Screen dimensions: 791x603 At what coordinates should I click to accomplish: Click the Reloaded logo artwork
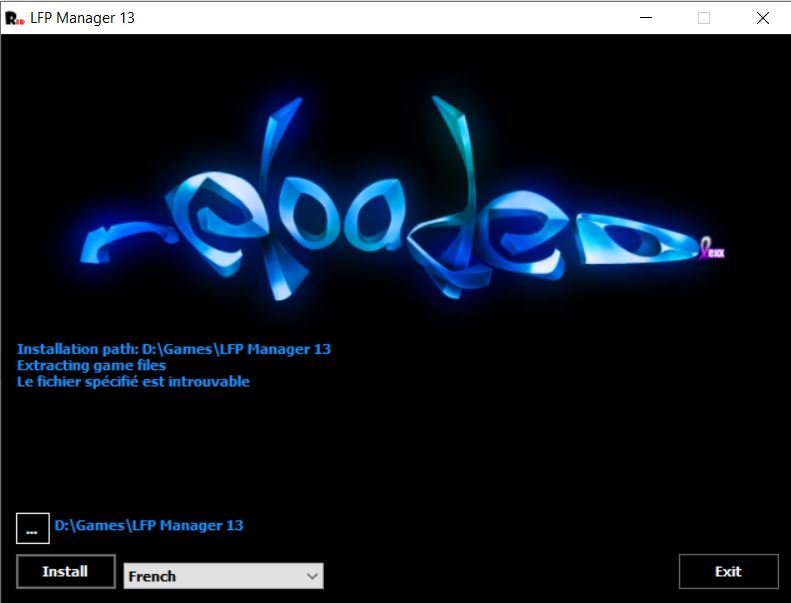(x=402, y=199)
